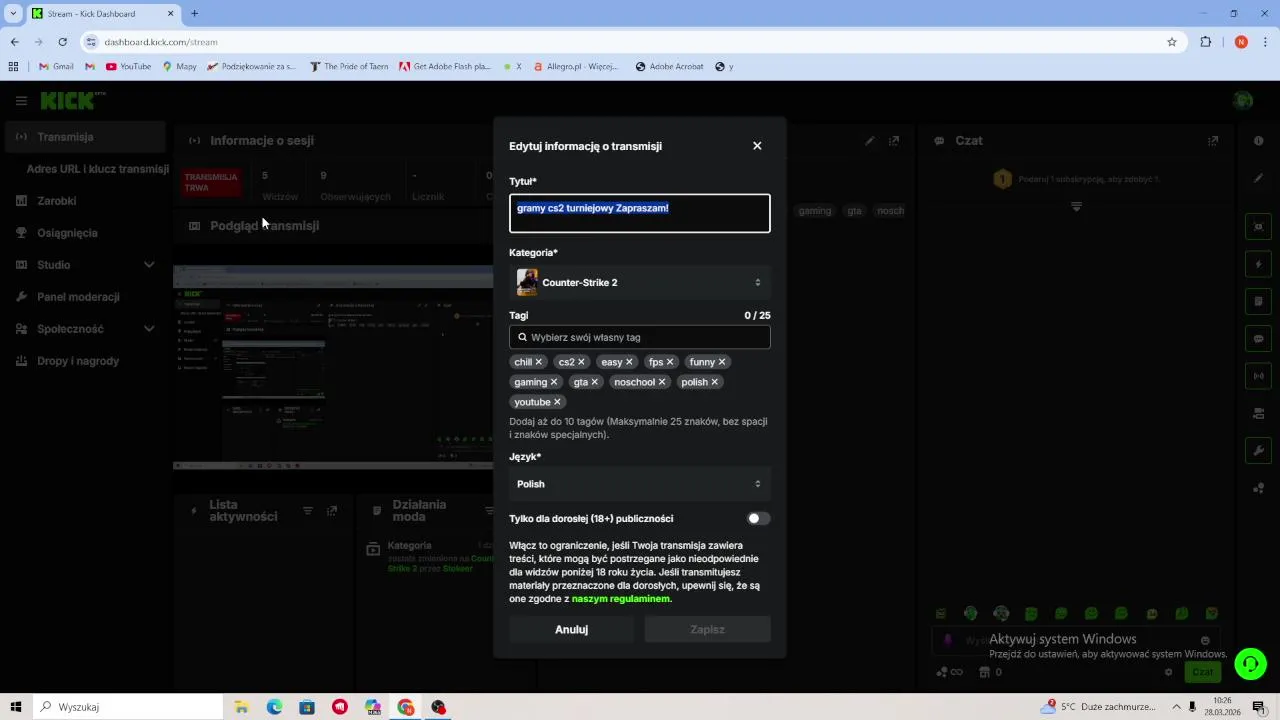
Task: Click the edit pencil in Informacje o sesji
Action: click(870, 141)
